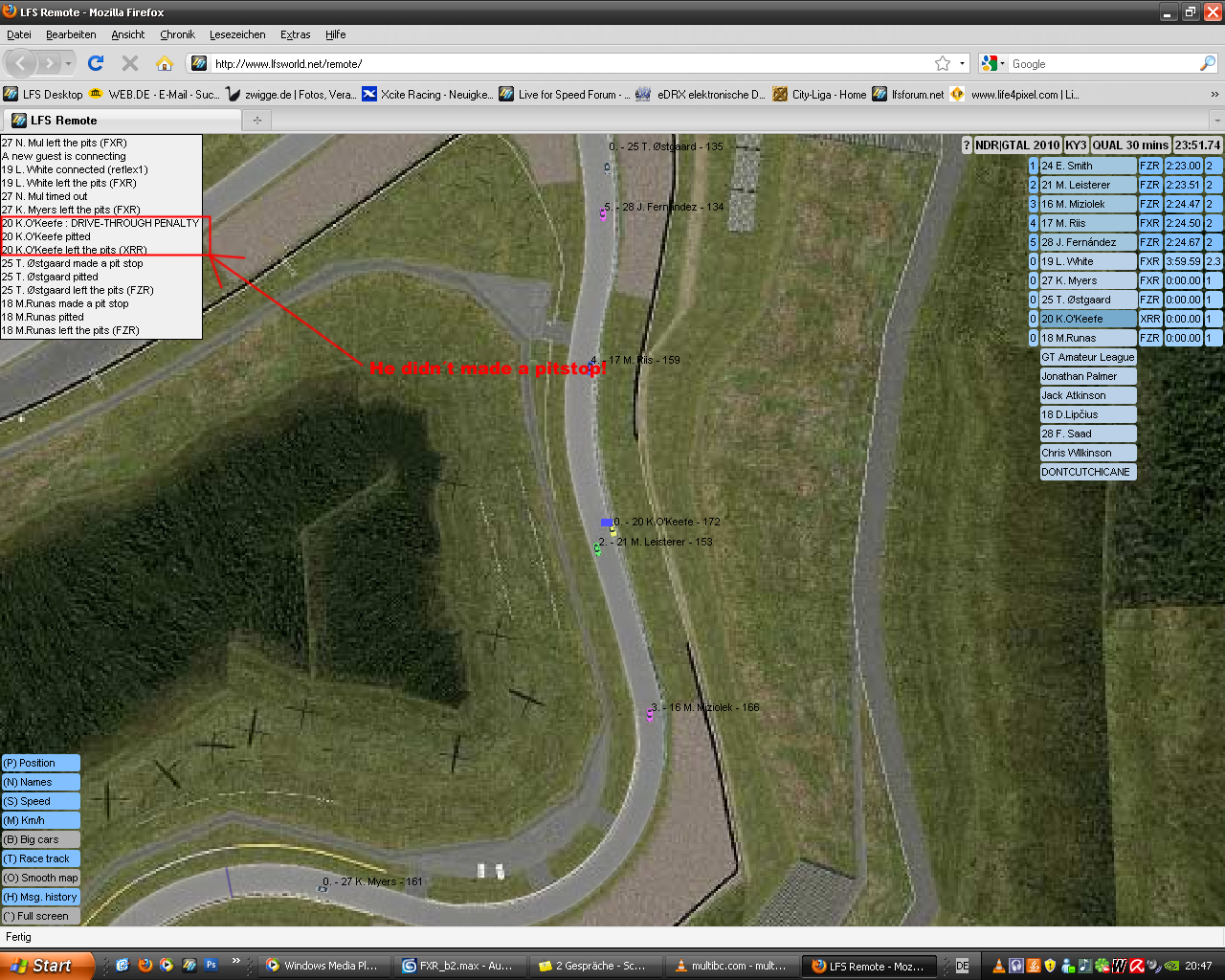Click the DE language indicator

[x=963, y=966]
